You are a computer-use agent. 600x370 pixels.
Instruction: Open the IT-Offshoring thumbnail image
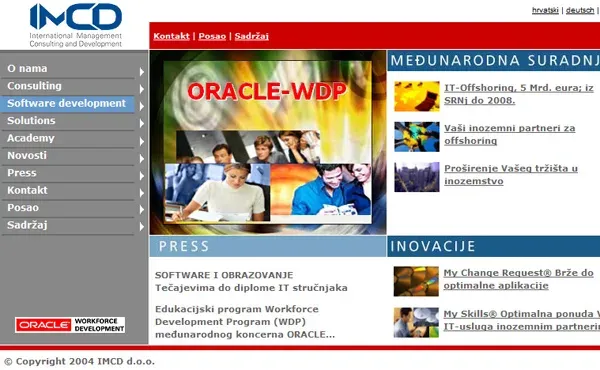[x=417, y=96]
